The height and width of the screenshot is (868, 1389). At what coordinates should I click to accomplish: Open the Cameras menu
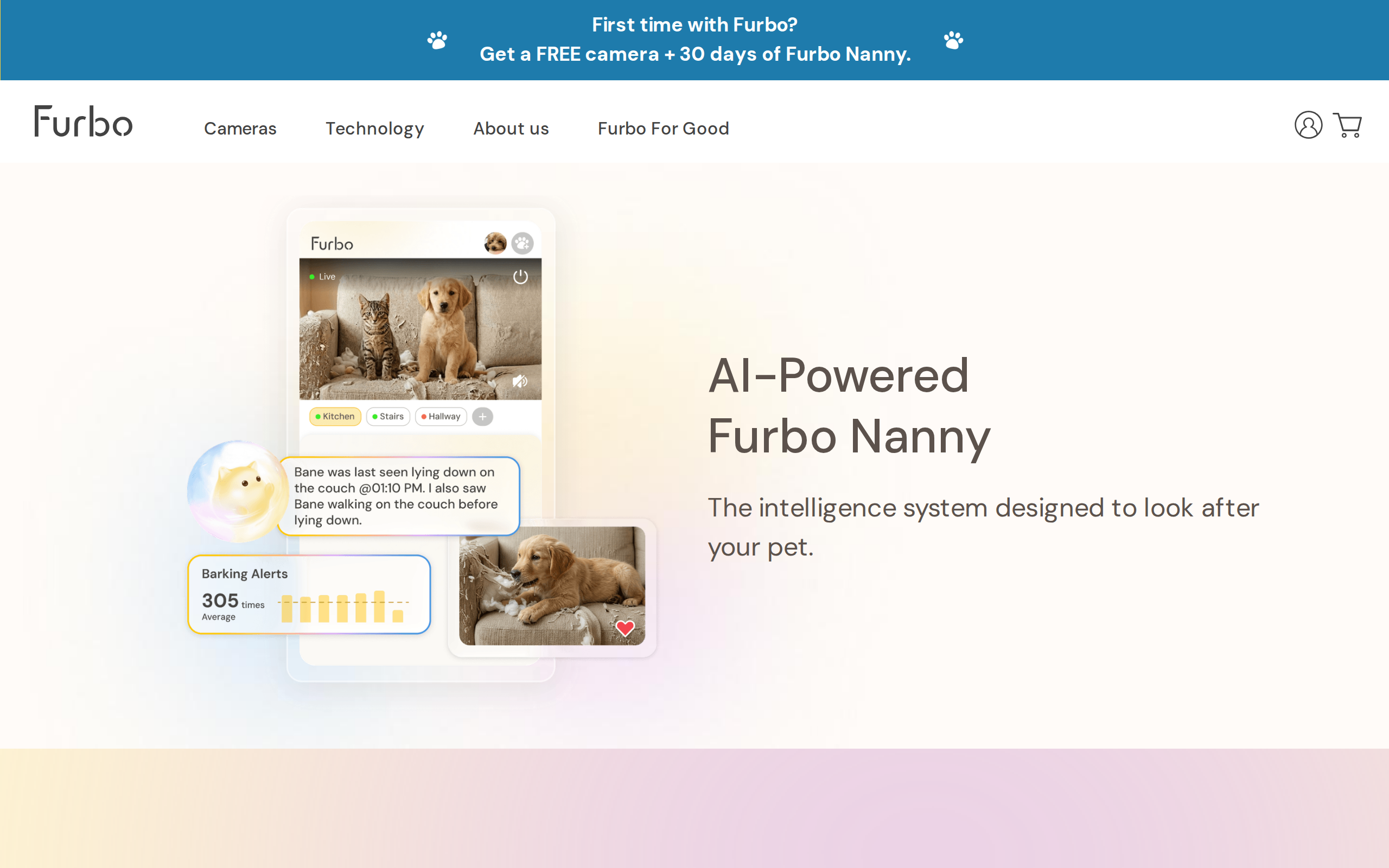coord(240,129)
